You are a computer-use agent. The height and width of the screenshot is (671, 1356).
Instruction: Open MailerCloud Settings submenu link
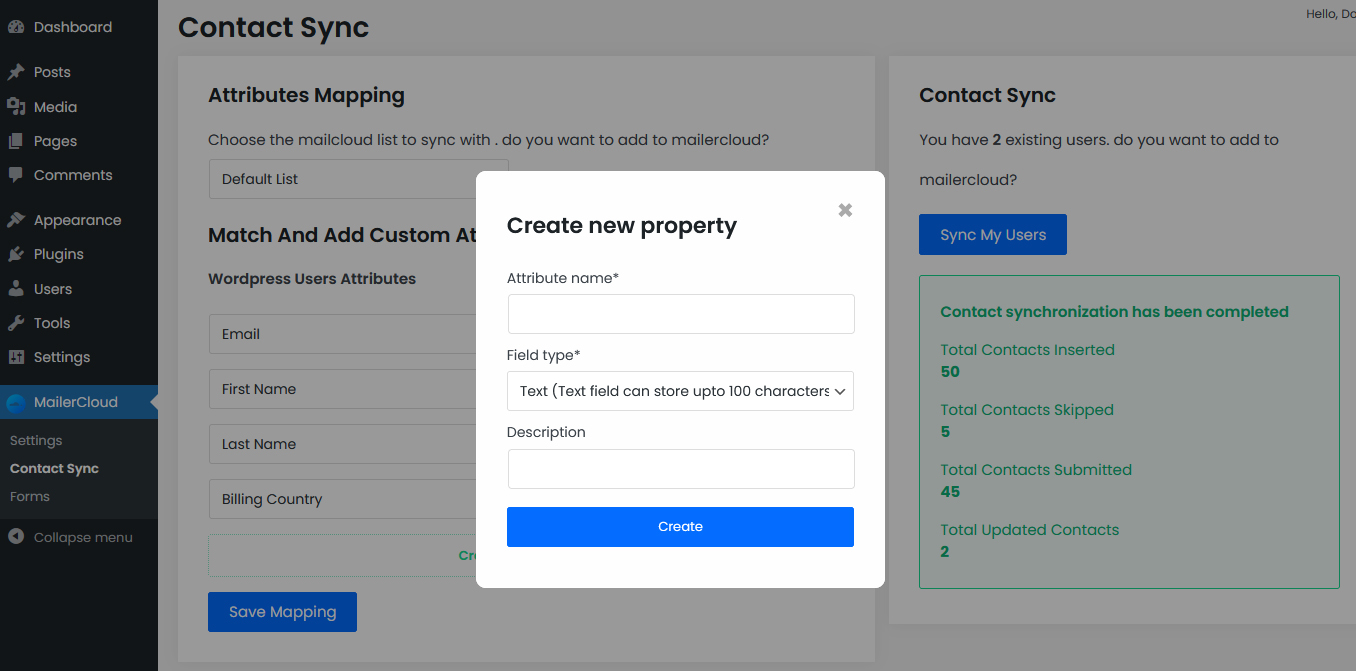point(36,440)
